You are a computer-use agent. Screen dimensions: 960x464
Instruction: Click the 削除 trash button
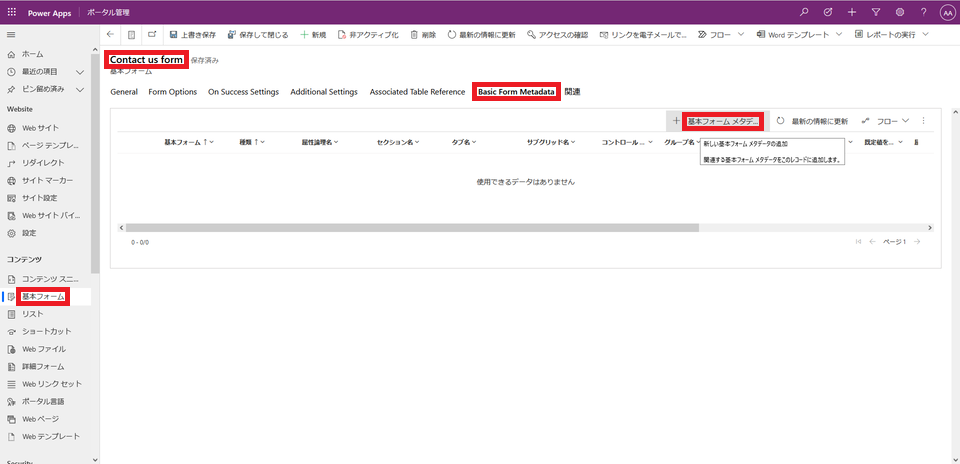point(422,35)
